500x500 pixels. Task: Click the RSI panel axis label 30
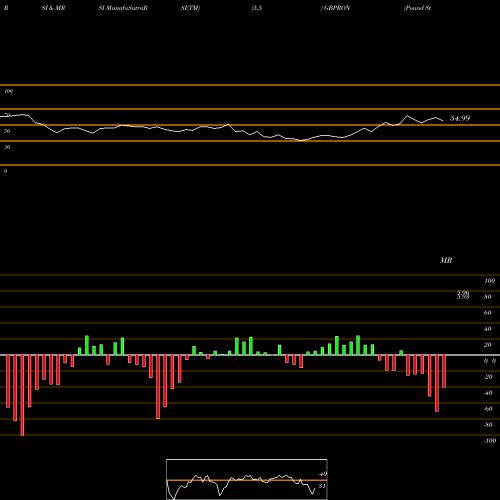click(x=7, y=147)
